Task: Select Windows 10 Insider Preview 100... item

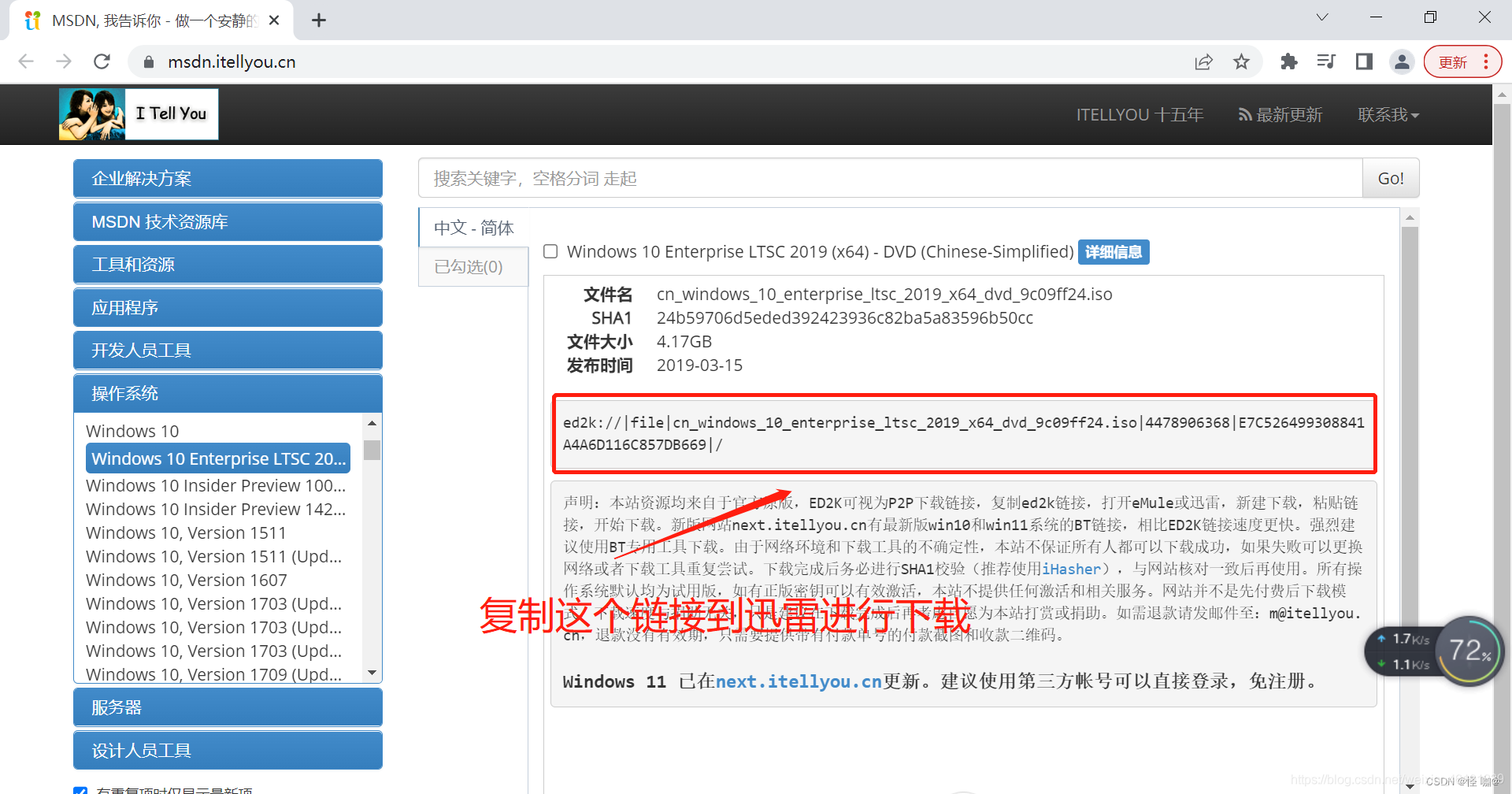Action: click(216, 486)
